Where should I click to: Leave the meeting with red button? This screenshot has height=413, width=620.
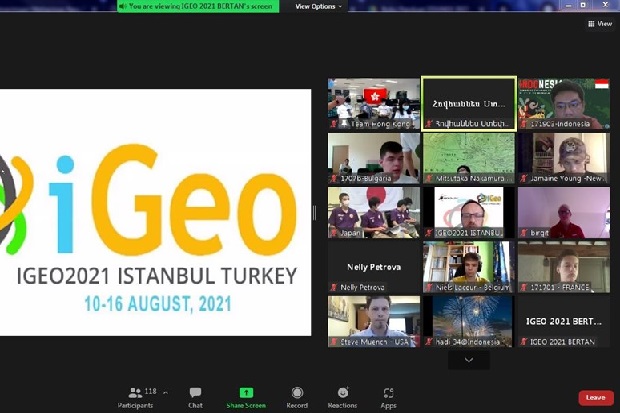point(596,398)
